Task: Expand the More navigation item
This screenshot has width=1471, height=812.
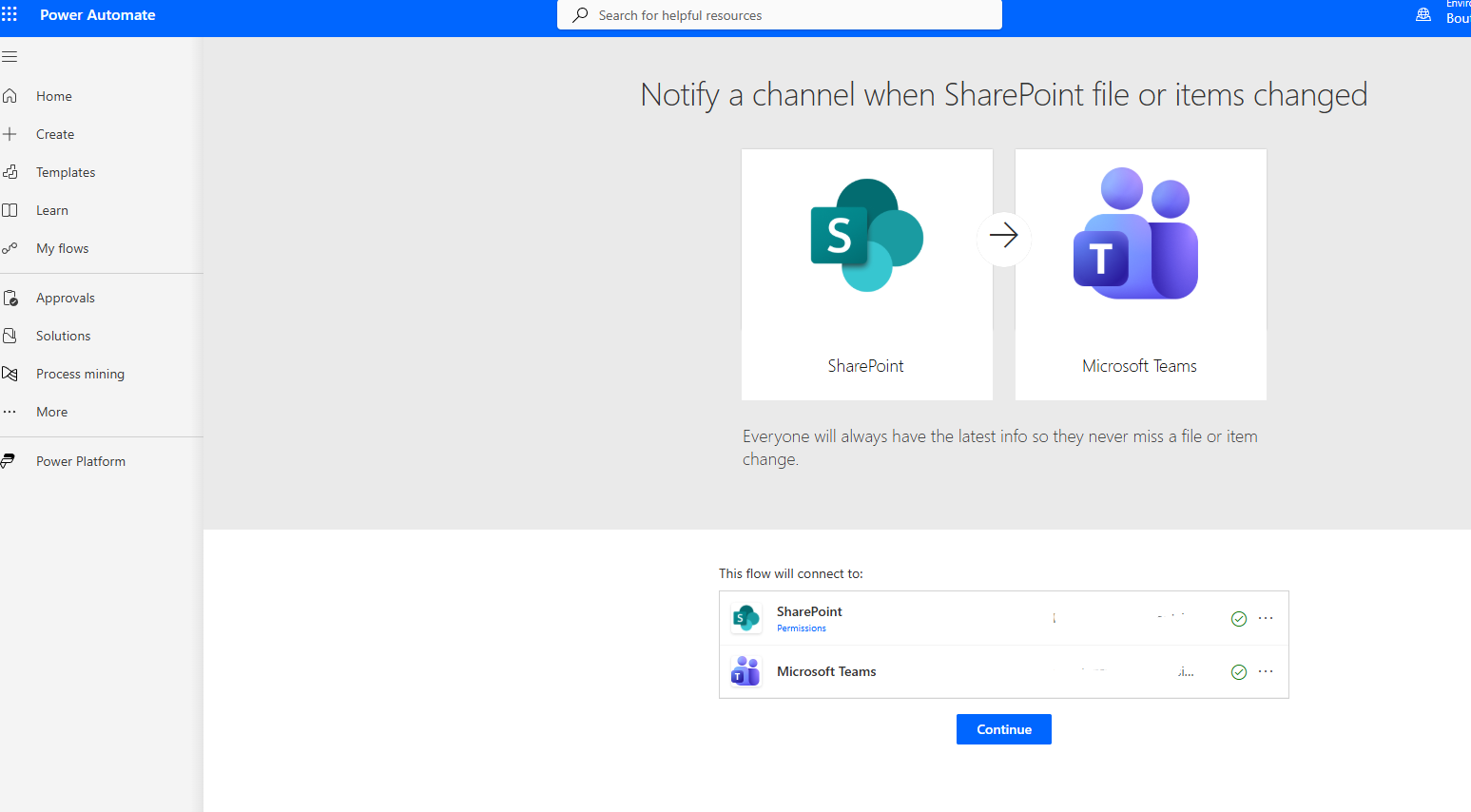Action: (51, 412)
